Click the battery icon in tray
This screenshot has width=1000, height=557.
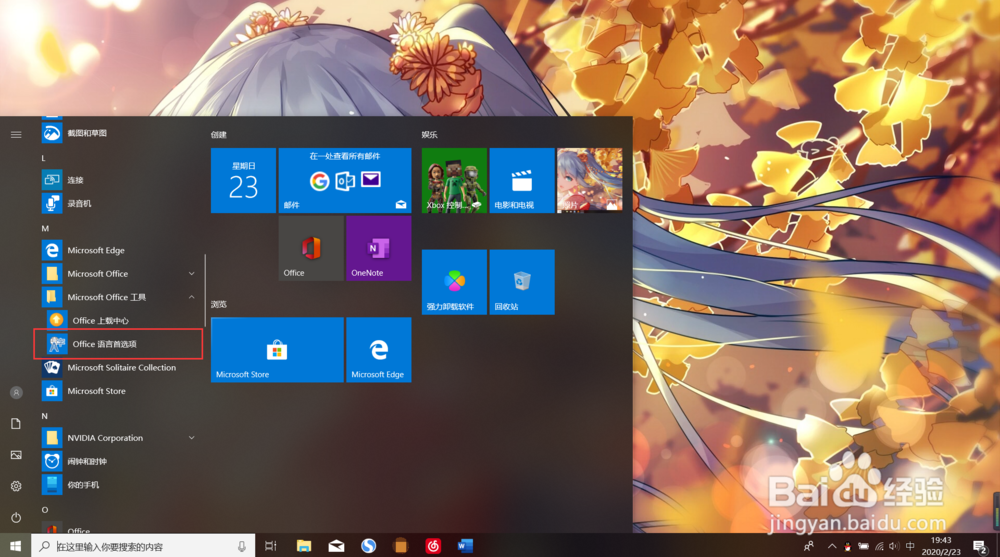863,546
